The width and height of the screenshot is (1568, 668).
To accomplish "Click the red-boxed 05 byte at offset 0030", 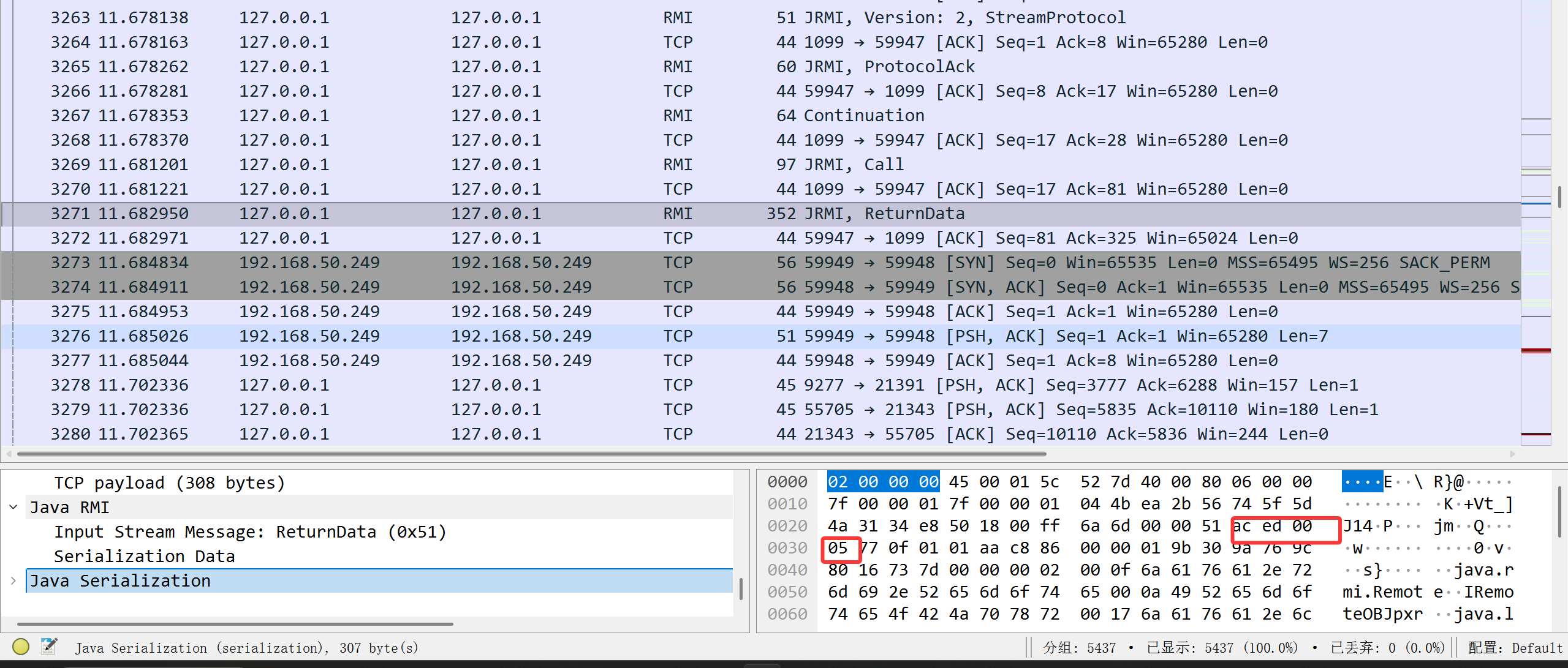I will 838,548.
